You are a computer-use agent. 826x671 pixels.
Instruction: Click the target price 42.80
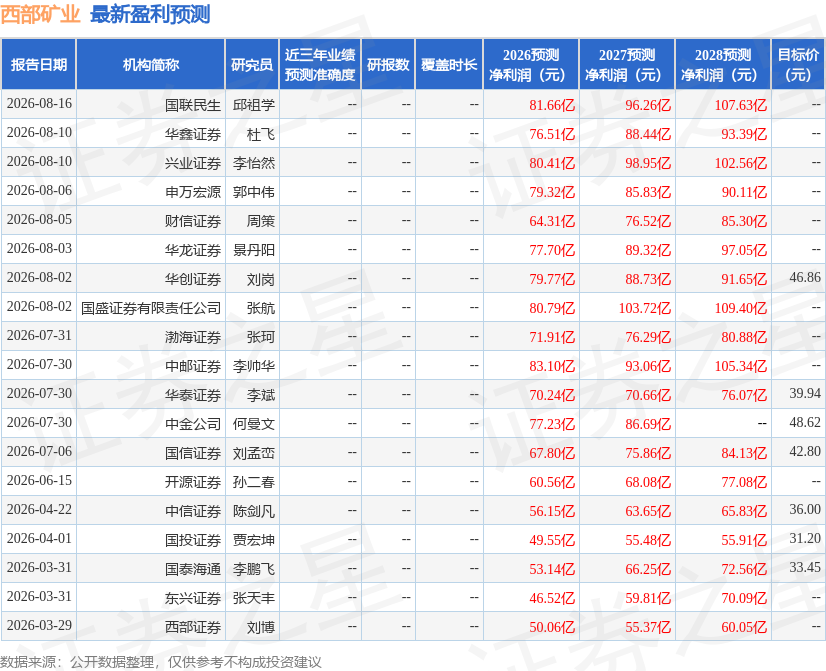coord(805,451)
